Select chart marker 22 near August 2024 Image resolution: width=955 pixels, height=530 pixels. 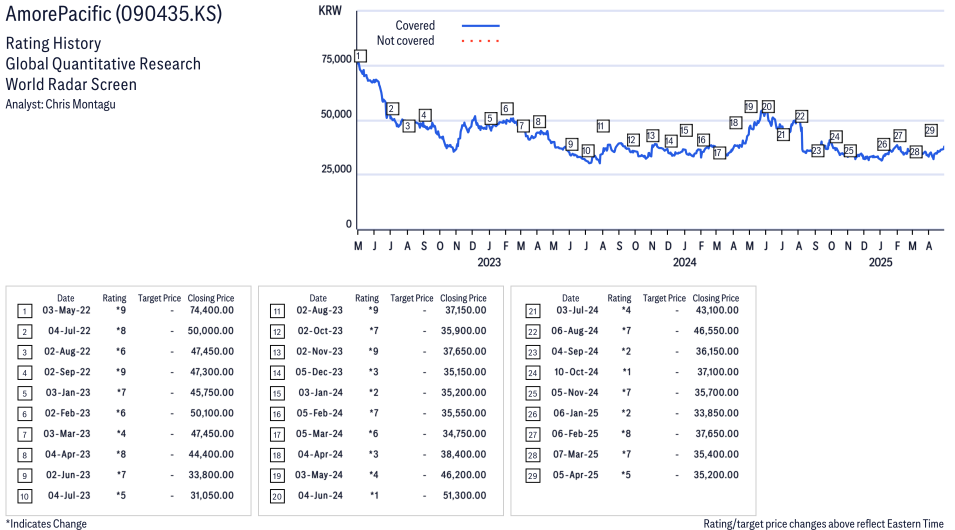(x=801, y=116)
